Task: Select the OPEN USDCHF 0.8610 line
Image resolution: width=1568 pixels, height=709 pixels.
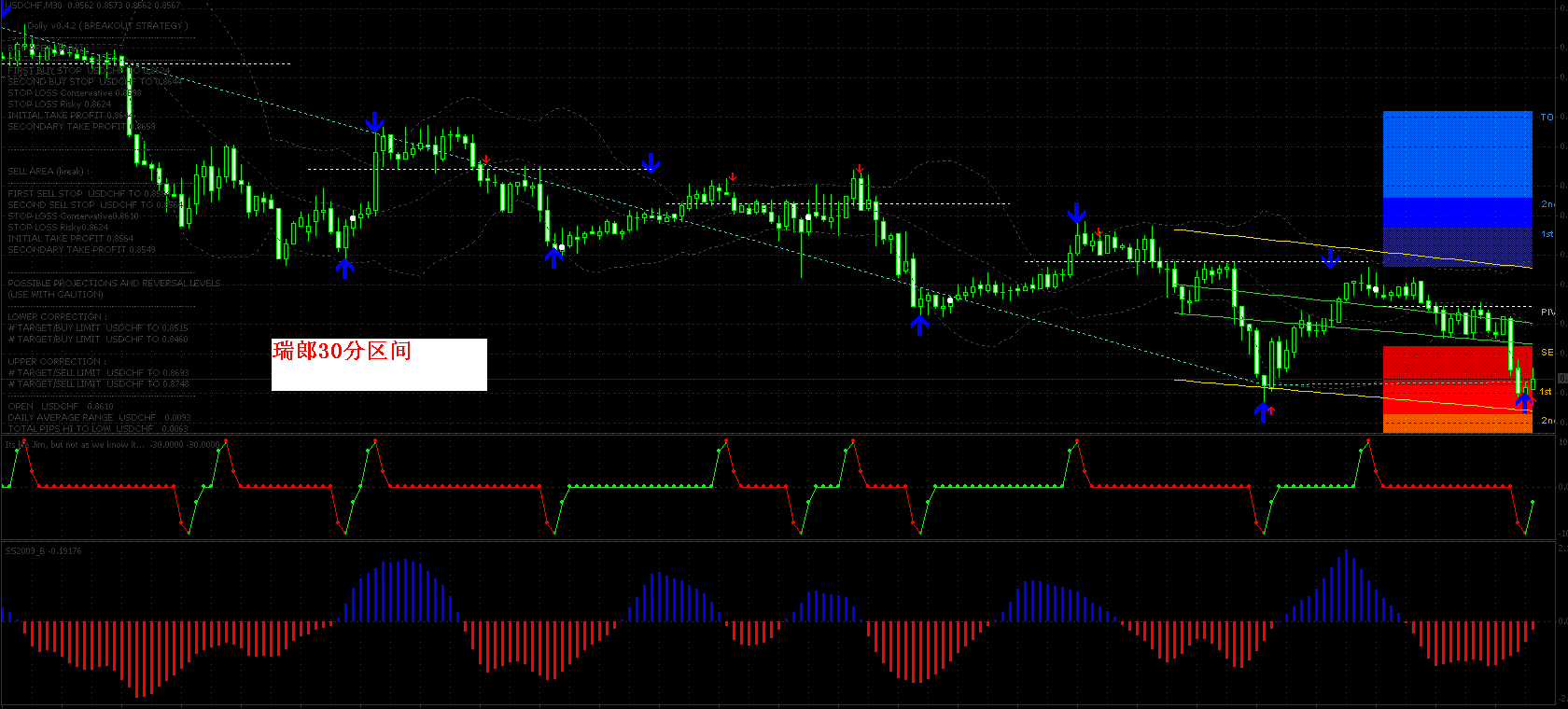Action: coord(61,407)
